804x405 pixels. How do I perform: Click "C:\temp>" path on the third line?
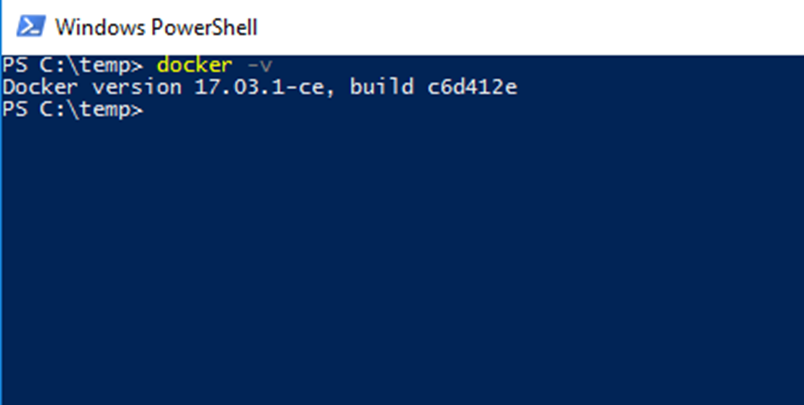pyautogui.click(x=91, y=110)
